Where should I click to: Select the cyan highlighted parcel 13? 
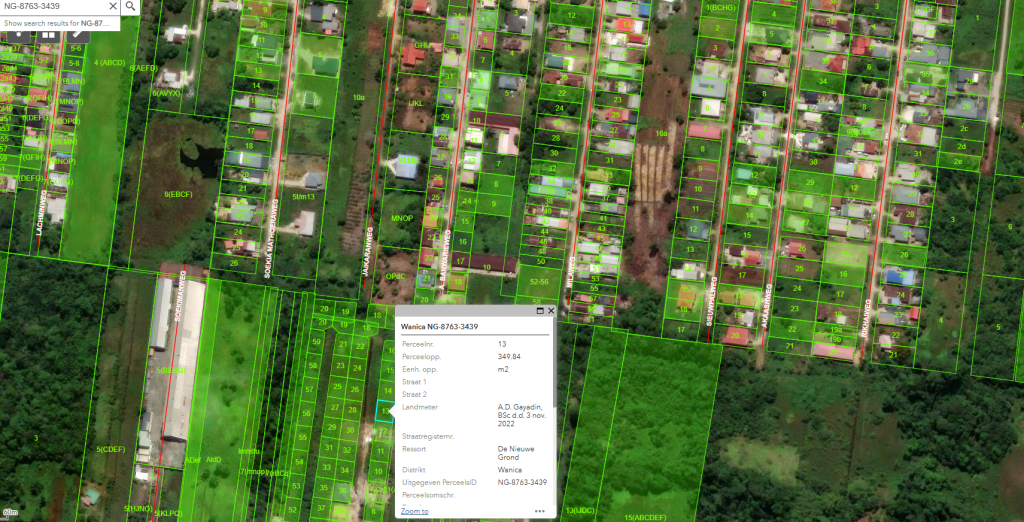[383, 410]
